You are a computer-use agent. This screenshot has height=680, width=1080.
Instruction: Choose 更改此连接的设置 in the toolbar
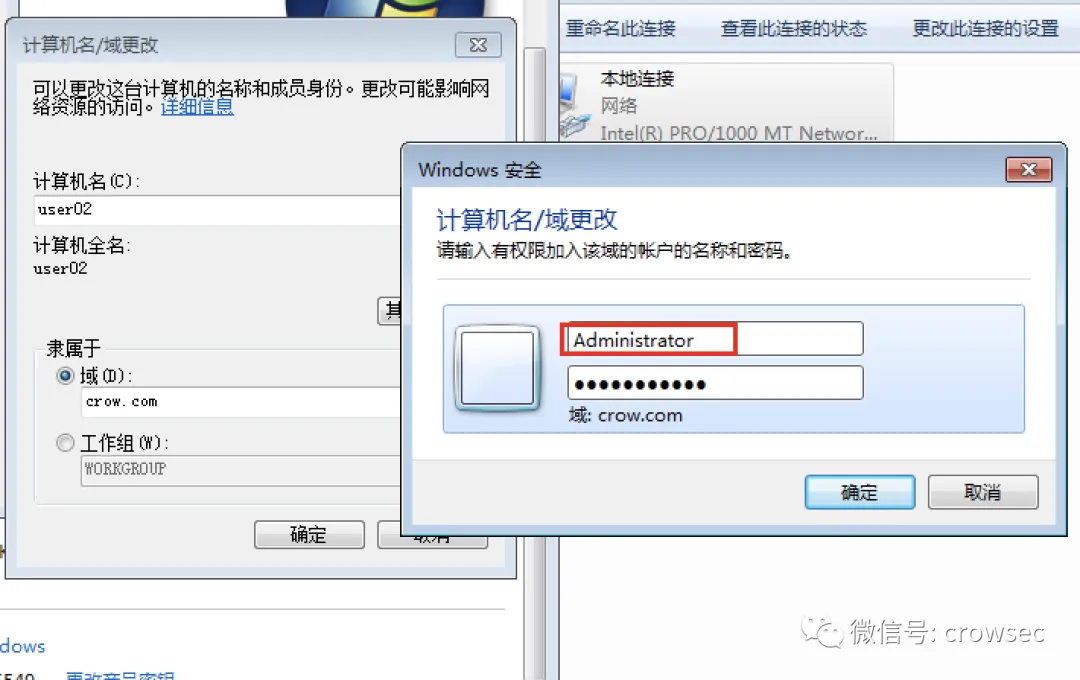986,29
